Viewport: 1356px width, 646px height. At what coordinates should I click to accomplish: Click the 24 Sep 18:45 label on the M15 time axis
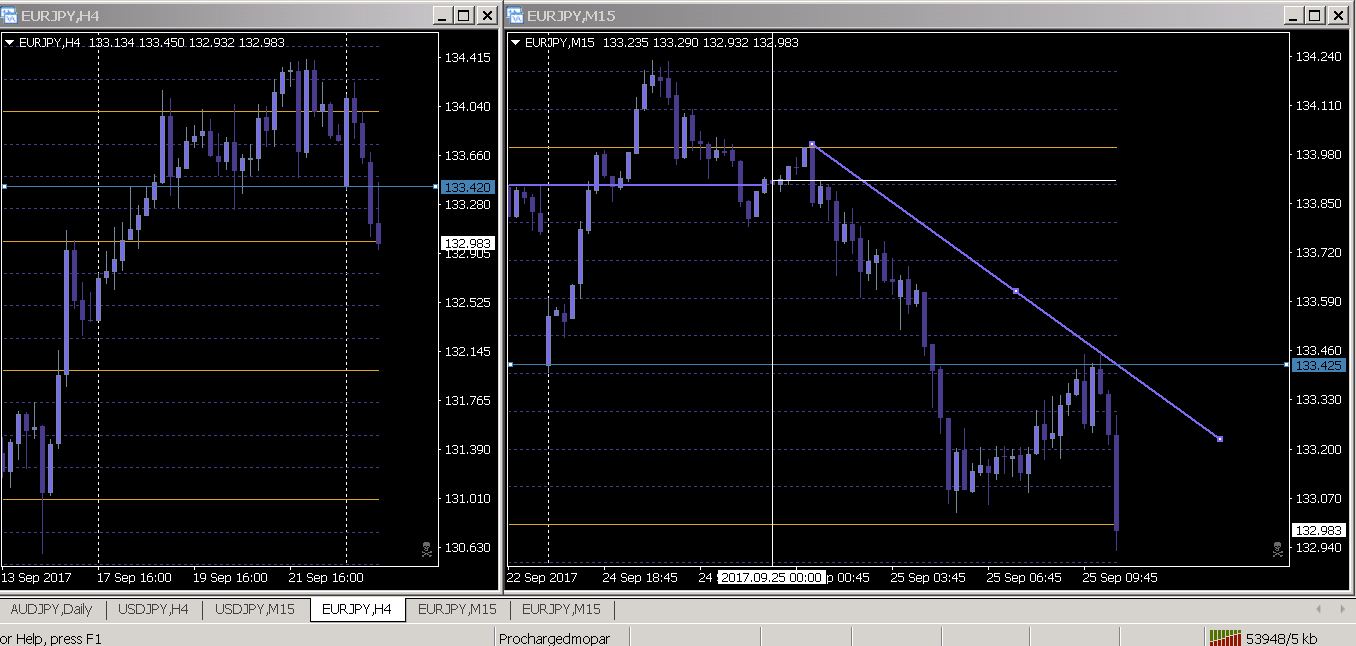[640, 577]
